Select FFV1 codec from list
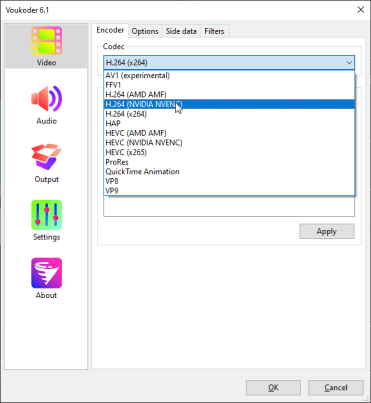371x403 pixels. 229,85
